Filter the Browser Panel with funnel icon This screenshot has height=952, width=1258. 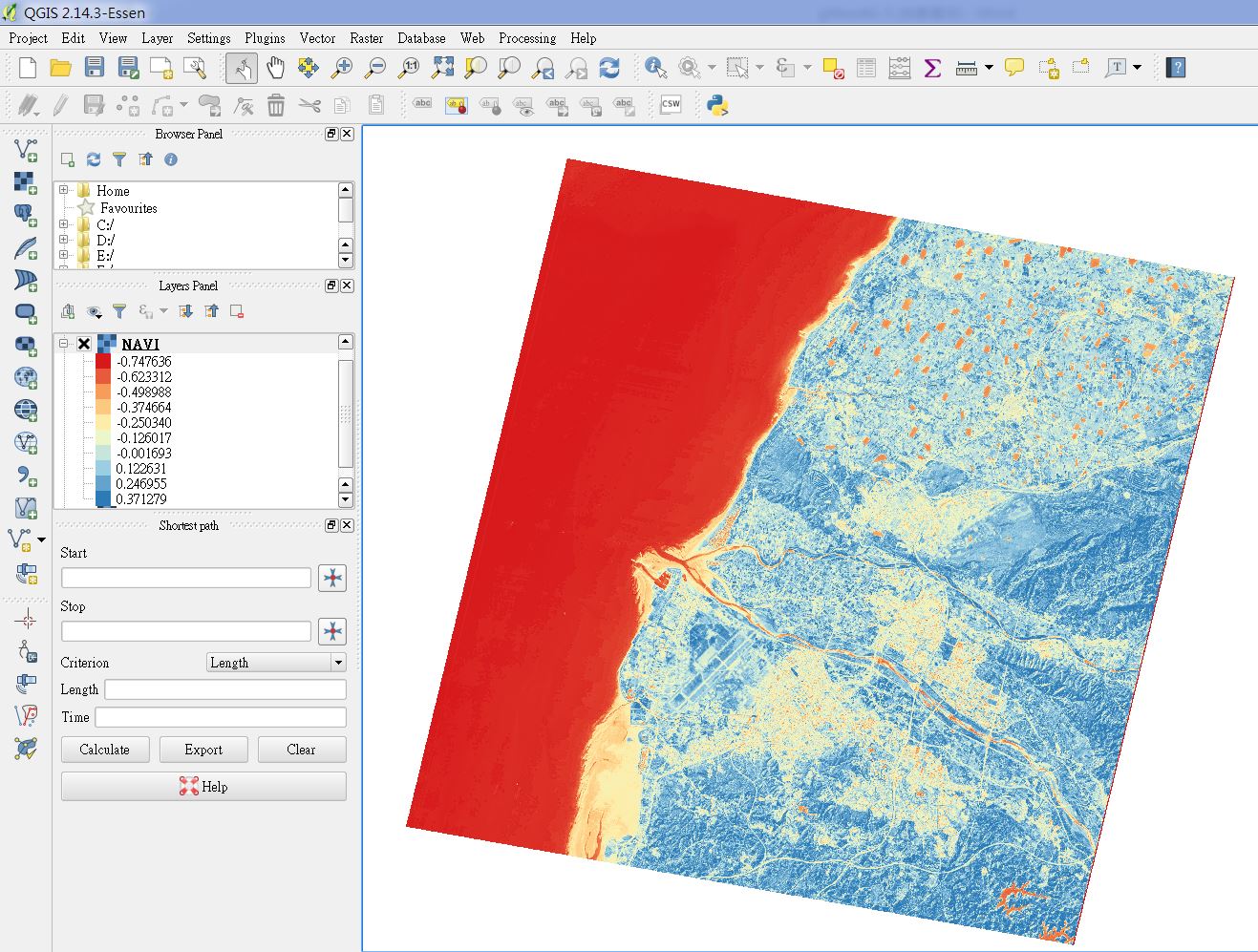click(x=118, y=159)
